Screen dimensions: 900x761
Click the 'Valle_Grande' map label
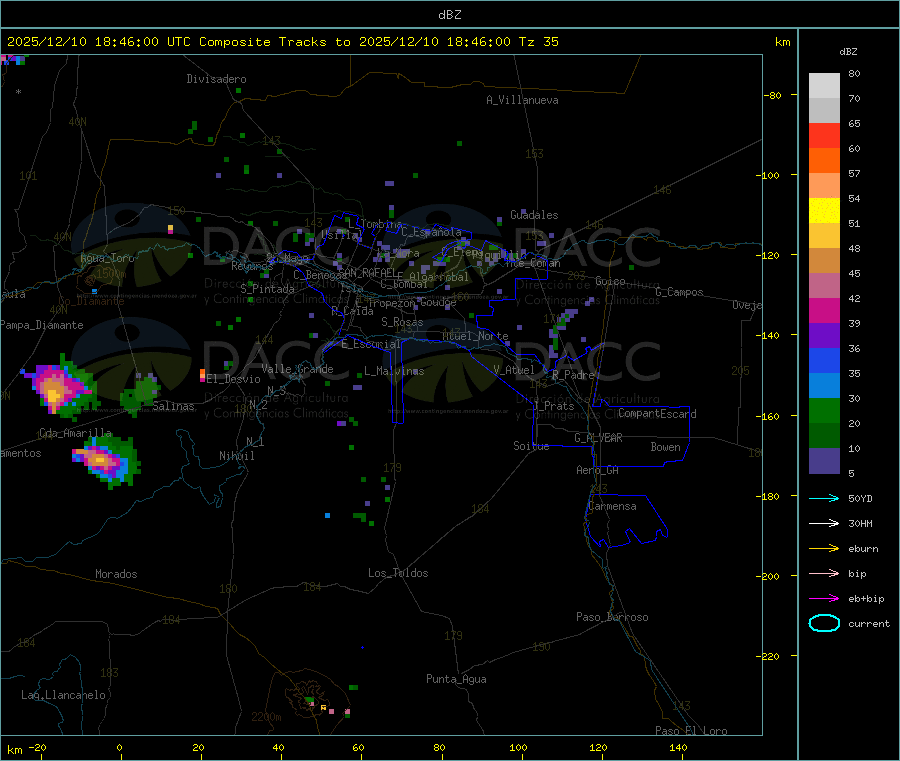pyautogui.click(x=297, y=369)
